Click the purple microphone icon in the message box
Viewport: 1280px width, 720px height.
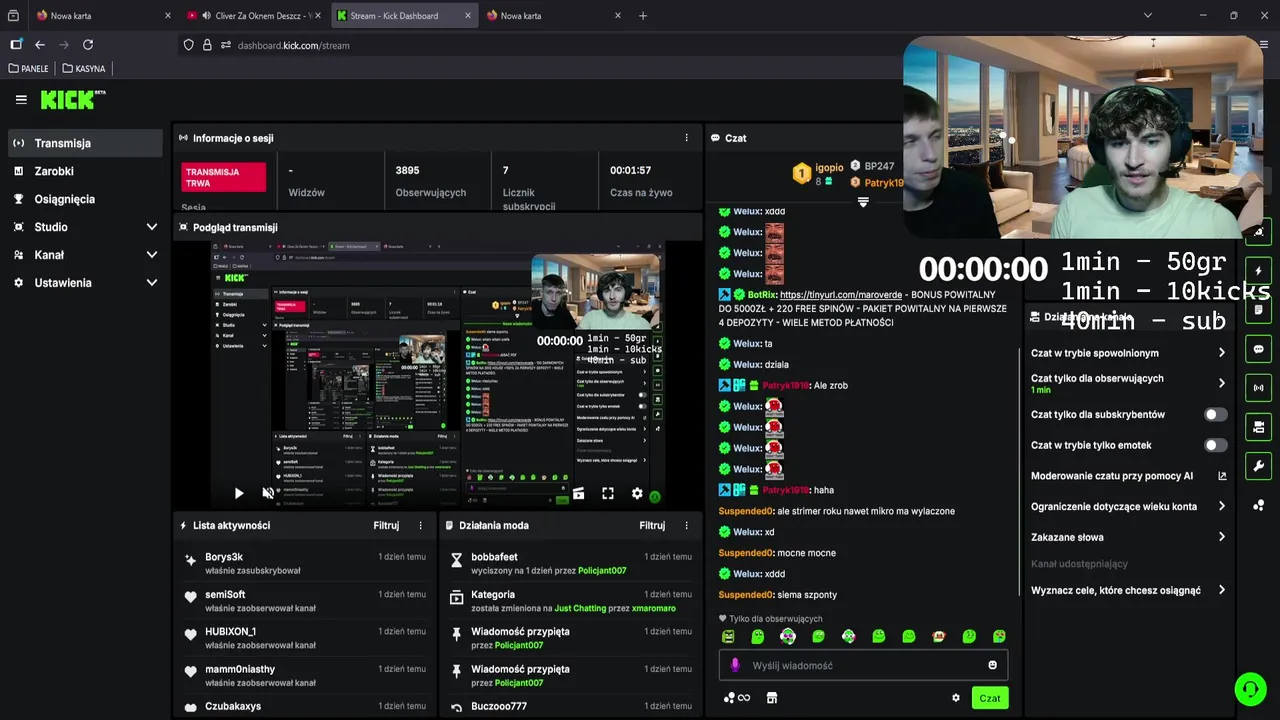pyautogui.click(x=735, y=665)
